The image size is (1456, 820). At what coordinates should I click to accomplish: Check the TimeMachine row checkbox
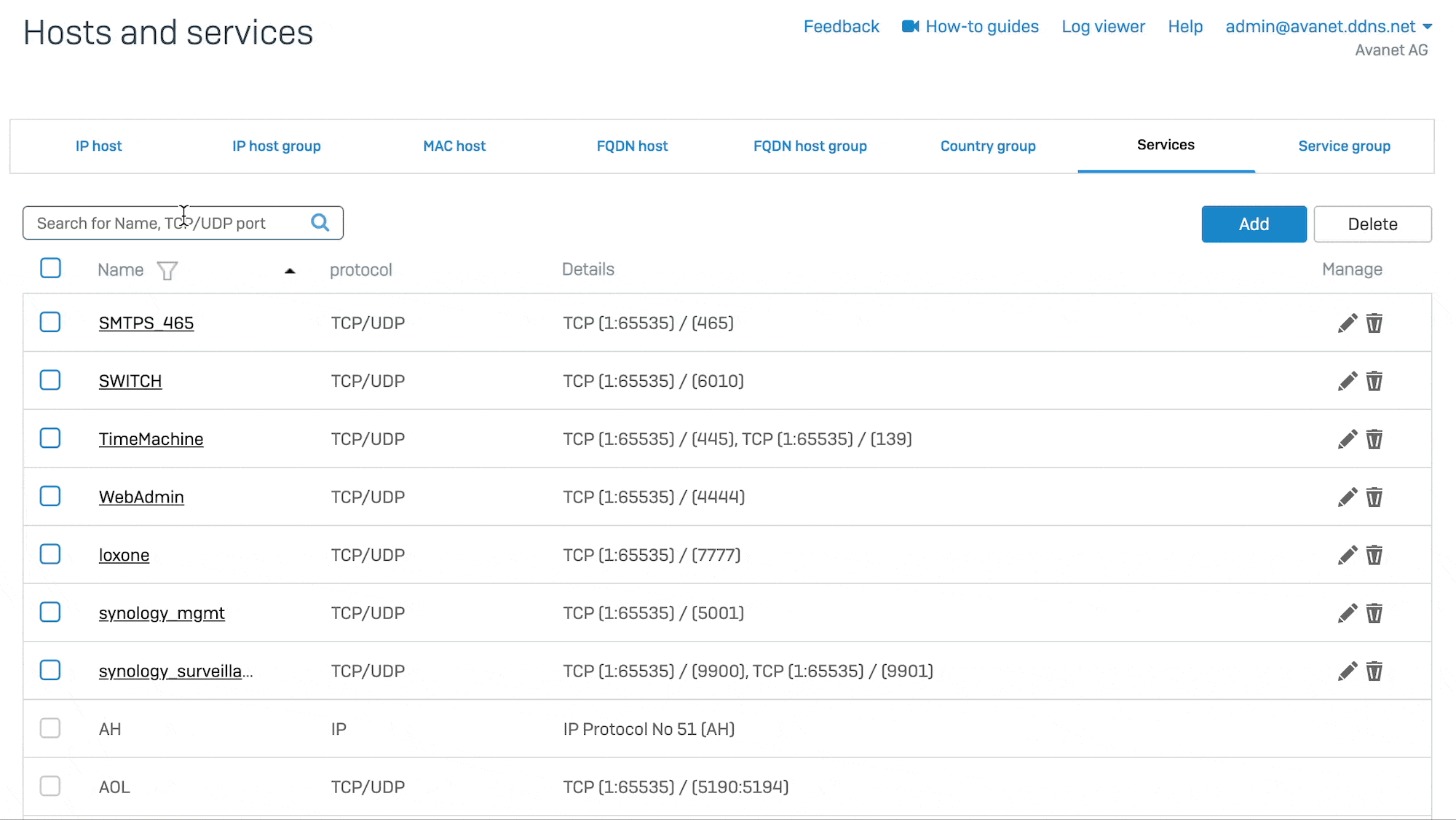[x=50, y=438]
